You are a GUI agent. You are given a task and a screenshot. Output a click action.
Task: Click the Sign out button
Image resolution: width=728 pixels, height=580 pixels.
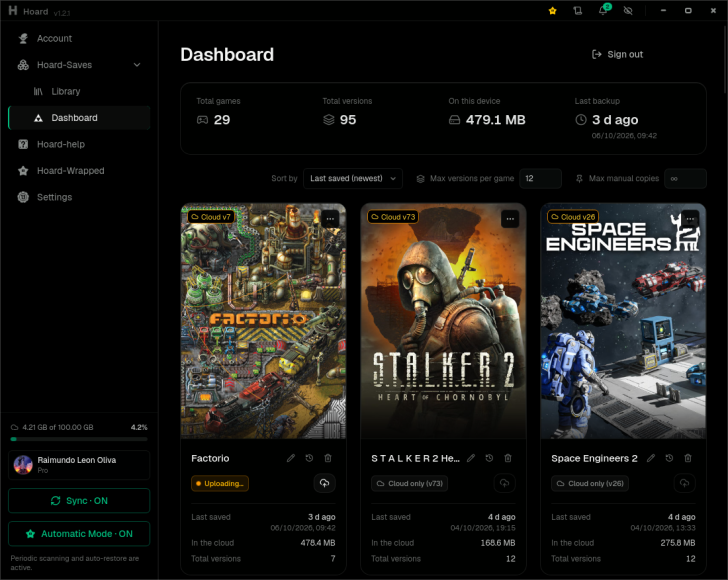coord(618,54)
